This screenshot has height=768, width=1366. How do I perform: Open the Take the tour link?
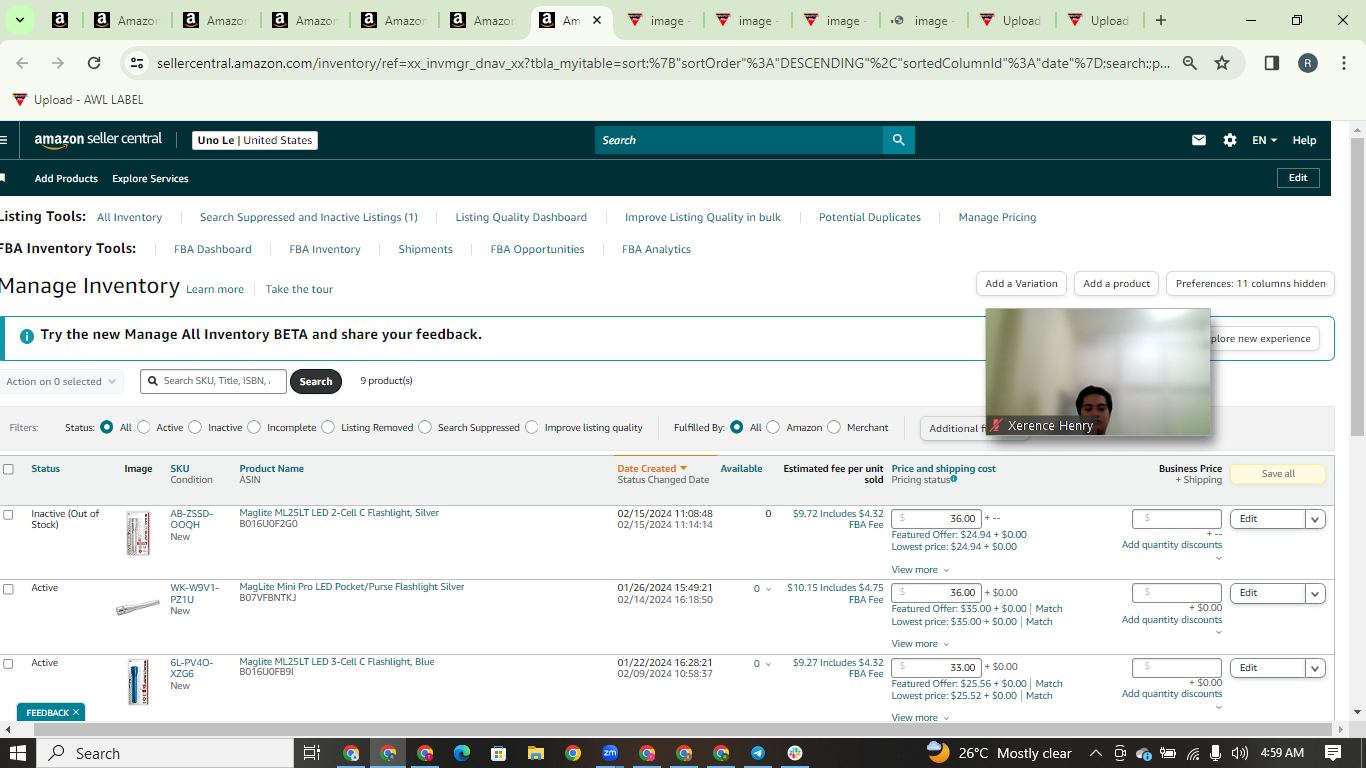coord(299,289)
